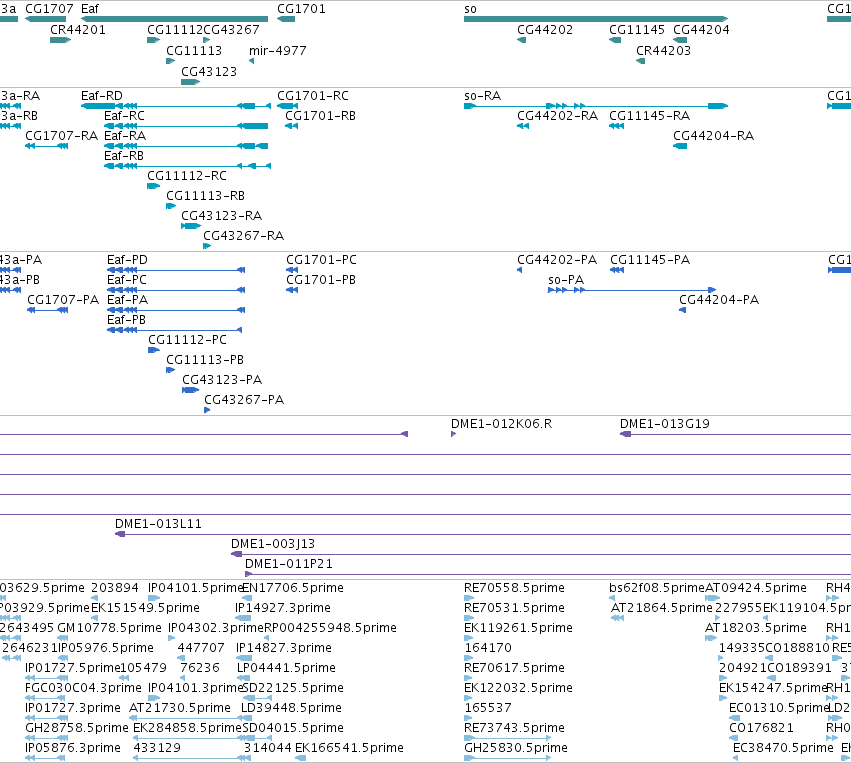Select the CG11112-RC transcript label

pos(187,176)
